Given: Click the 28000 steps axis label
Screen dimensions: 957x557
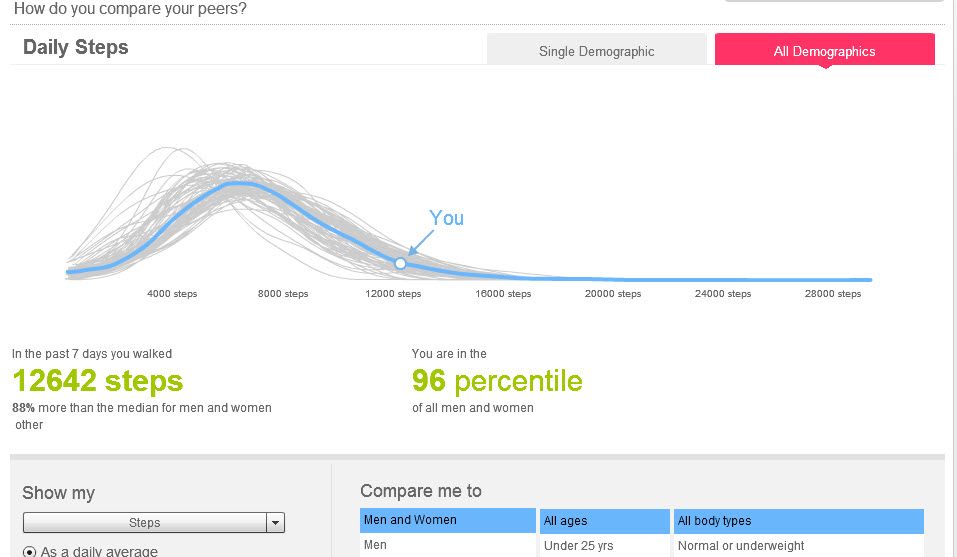Looking at the screenshot, I should [x=832, y=293].
